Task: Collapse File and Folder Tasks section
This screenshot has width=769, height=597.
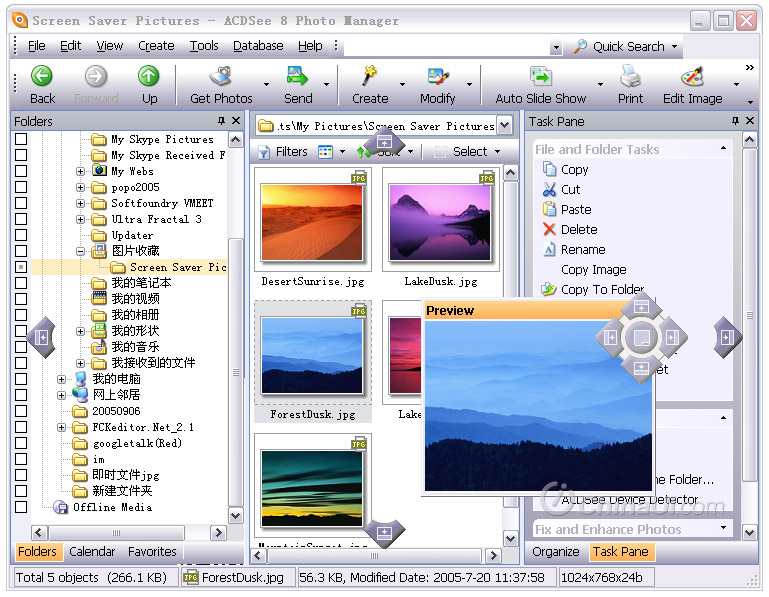Action: pos(723,148)
